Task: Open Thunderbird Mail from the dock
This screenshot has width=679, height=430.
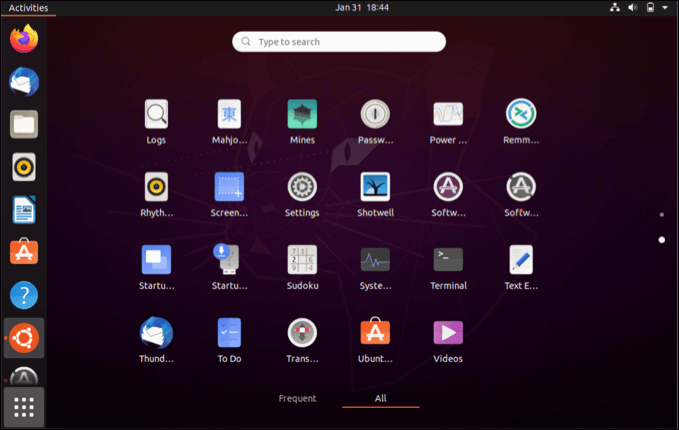Action: (x=24, y=81)
